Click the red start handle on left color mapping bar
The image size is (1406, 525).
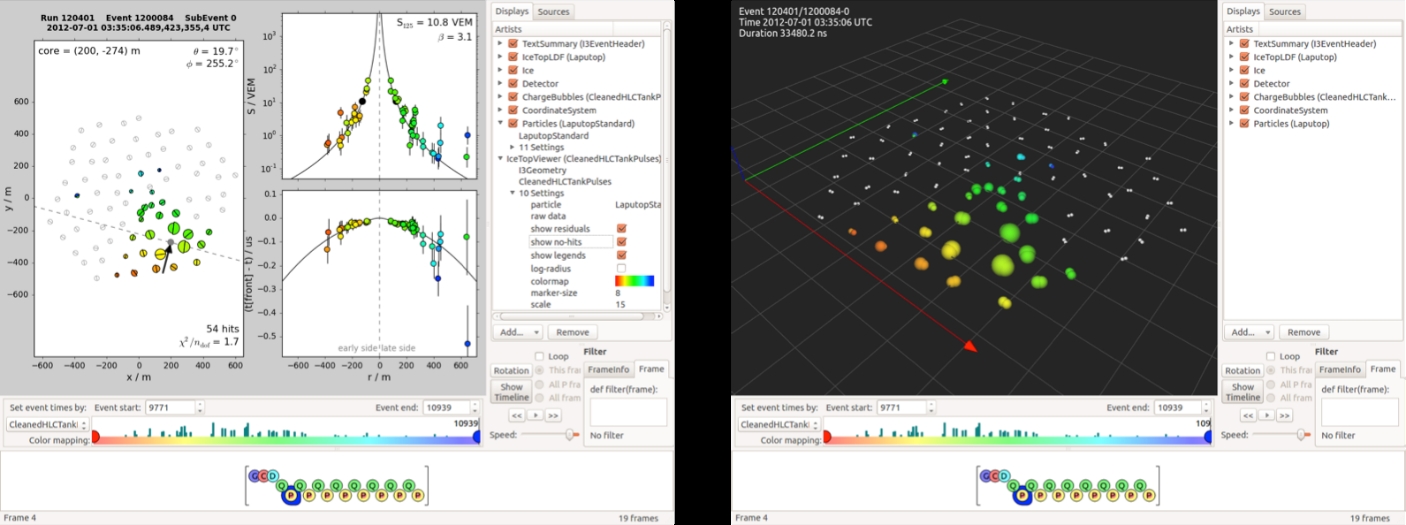point(96,437)
